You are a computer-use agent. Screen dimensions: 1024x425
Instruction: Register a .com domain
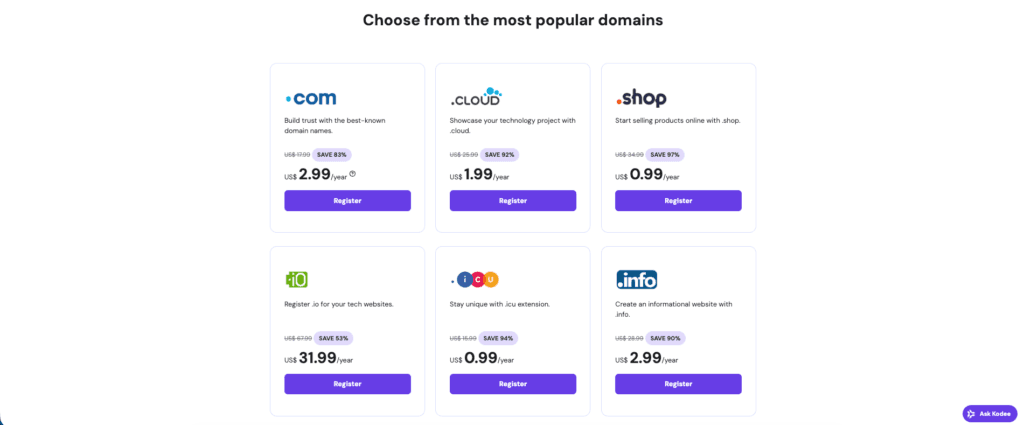(x=347, y=200)
